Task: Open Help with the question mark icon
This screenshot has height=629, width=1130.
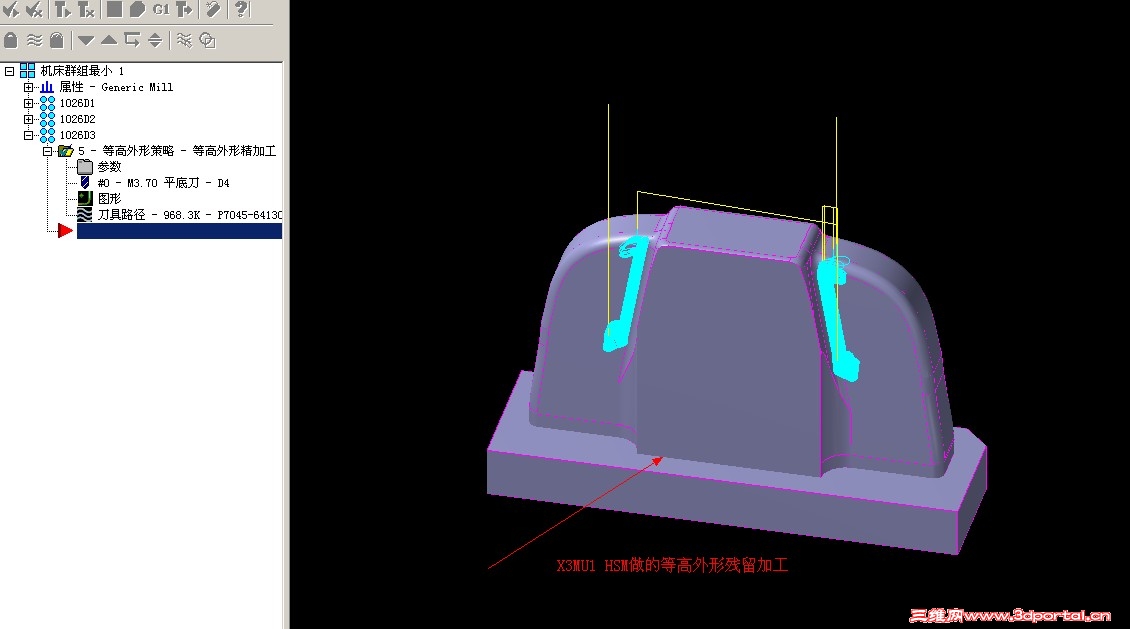Action: (x=241, y=9)
